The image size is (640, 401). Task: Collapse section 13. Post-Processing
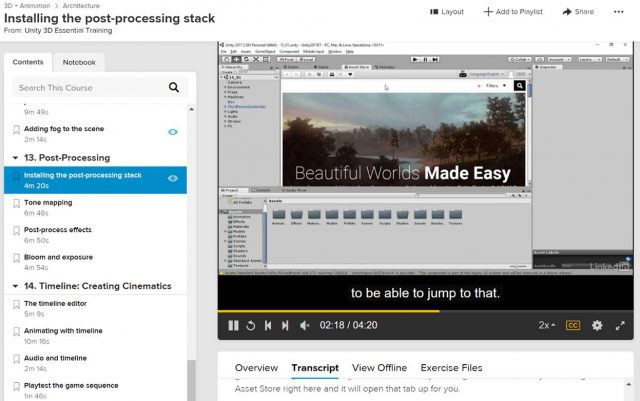click(15, 158)
